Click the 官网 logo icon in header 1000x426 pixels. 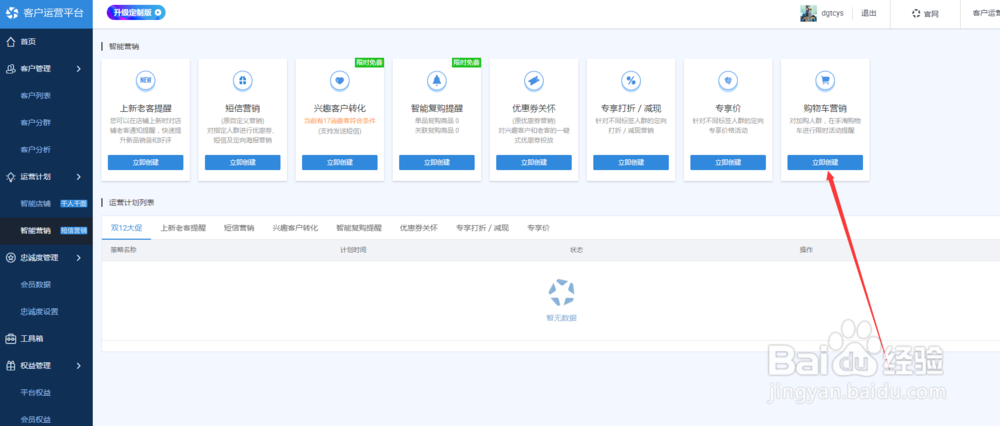tap(916, 13)
